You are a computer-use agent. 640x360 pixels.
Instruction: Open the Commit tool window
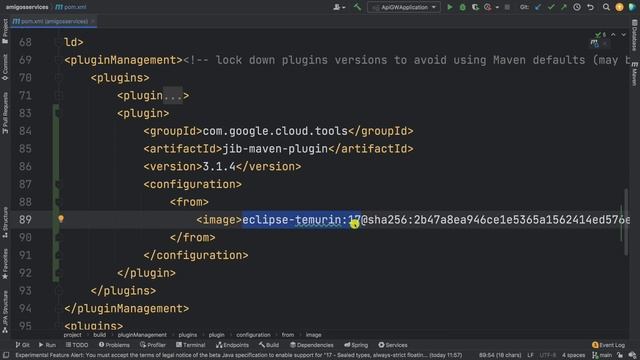5,67
